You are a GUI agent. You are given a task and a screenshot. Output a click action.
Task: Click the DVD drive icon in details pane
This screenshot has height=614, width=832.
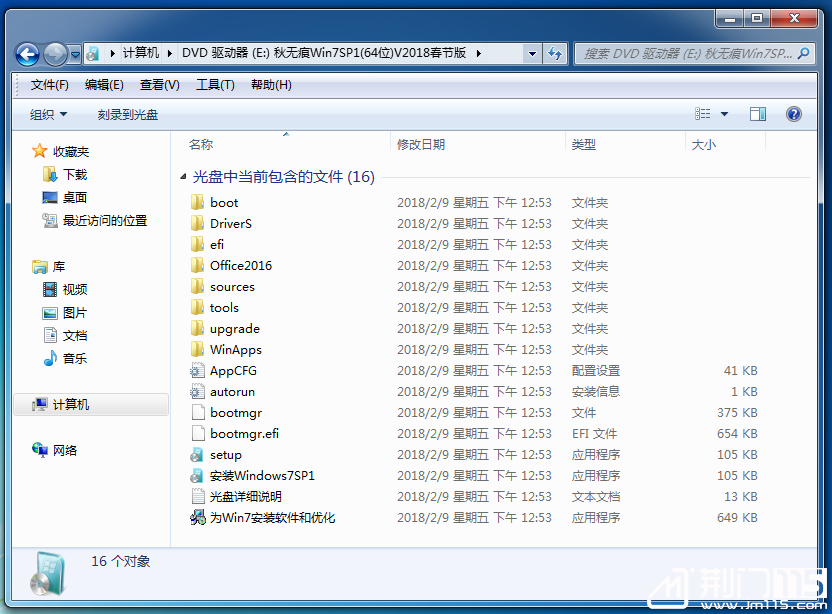(48, 574)
